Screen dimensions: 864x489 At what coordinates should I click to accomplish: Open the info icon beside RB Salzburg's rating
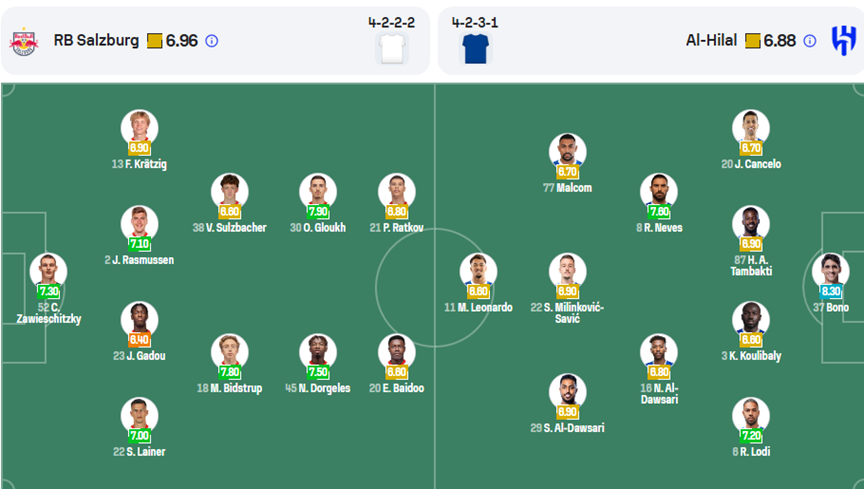tap(212, 41)
